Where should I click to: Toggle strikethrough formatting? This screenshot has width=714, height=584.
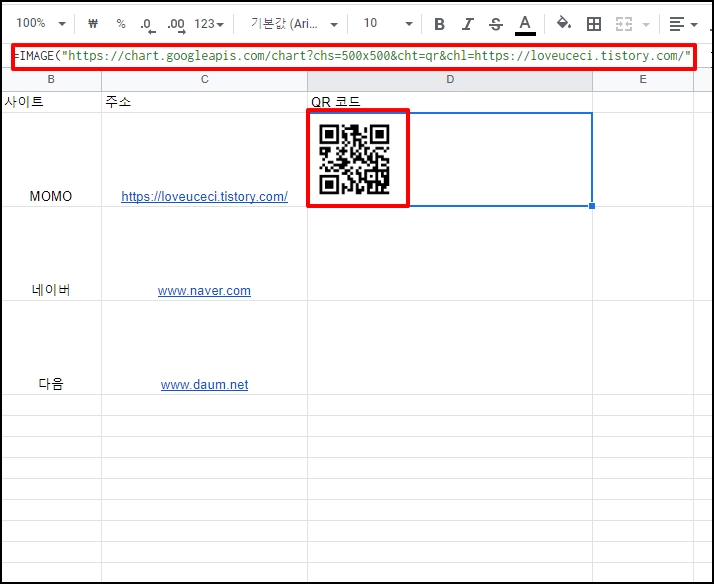[x=495, y=24]
